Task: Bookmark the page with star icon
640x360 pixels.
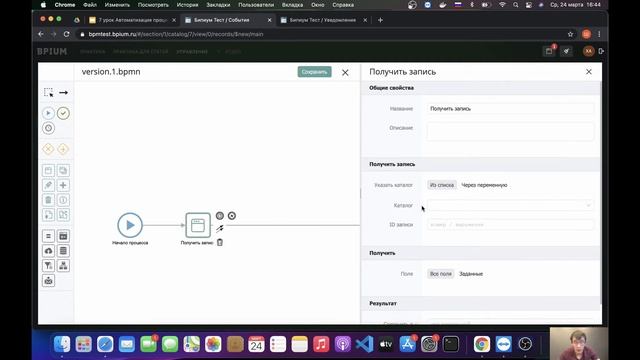Action: click(570, 34)
